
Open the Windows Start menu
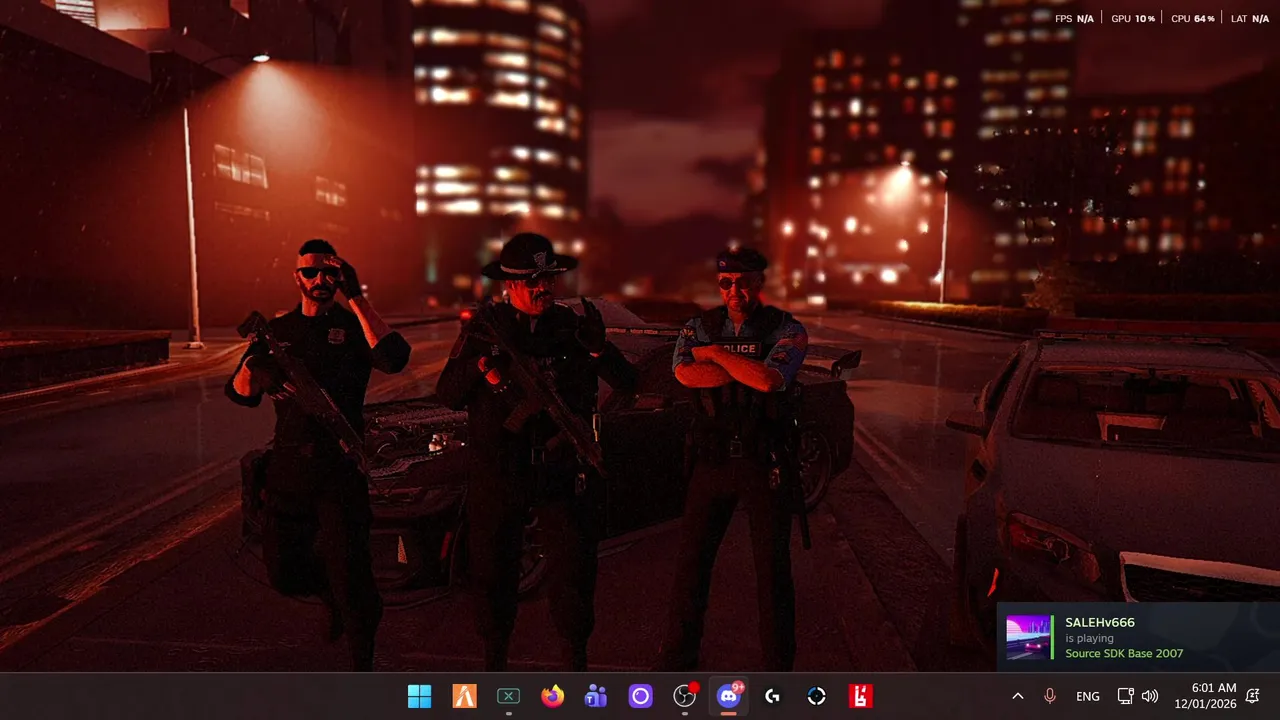tap(420, 696)
